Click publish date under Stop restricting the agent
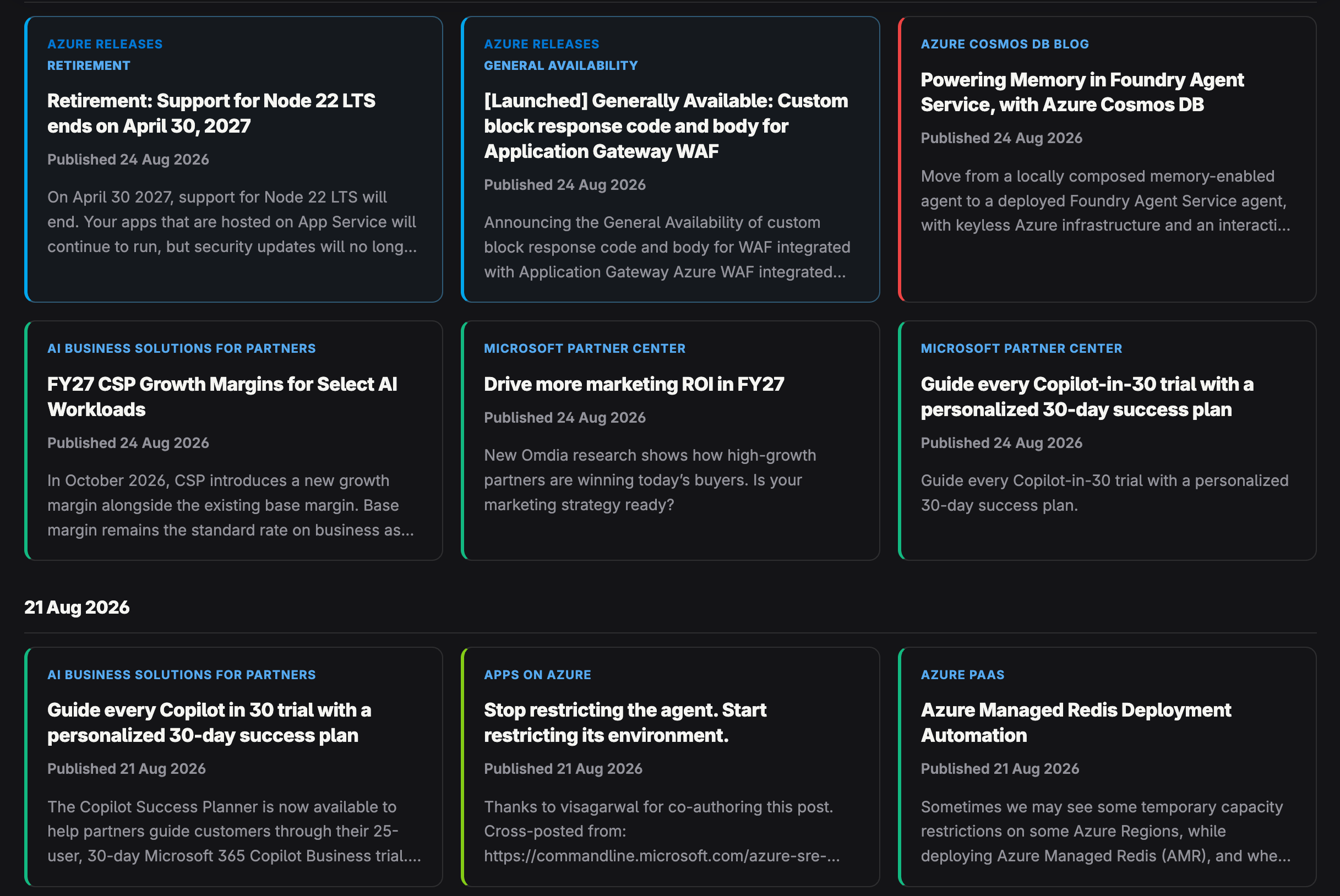This screenshot has height=896, width=1340. (x=563, y=768)
